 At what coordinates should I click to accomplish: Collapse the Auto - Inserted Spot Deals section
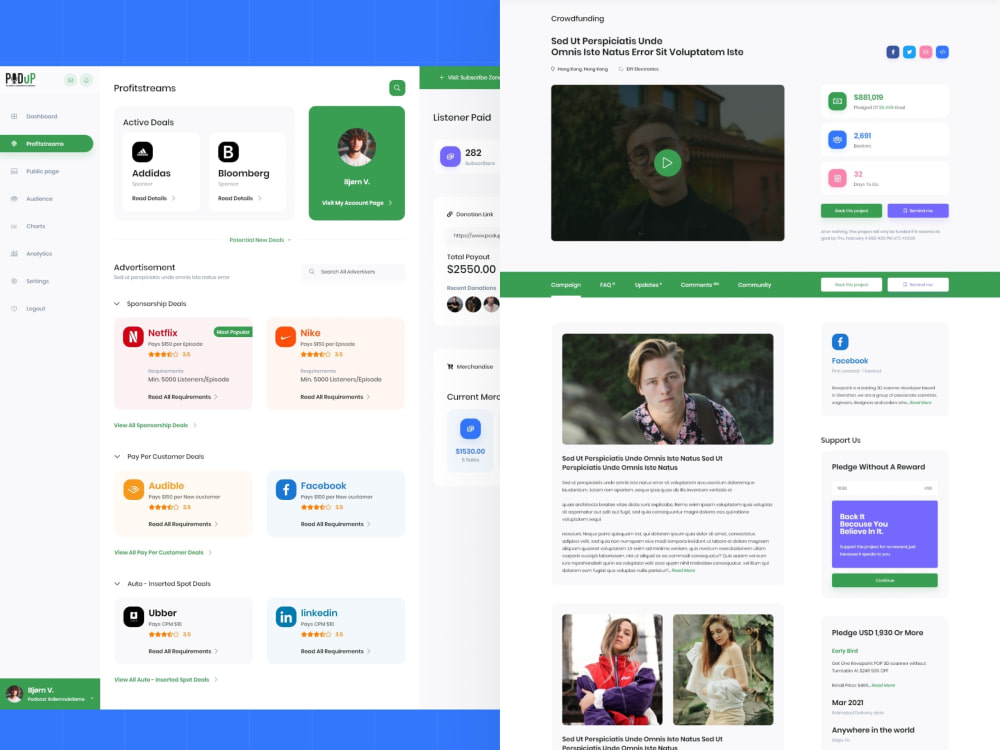tap(117, 584)
